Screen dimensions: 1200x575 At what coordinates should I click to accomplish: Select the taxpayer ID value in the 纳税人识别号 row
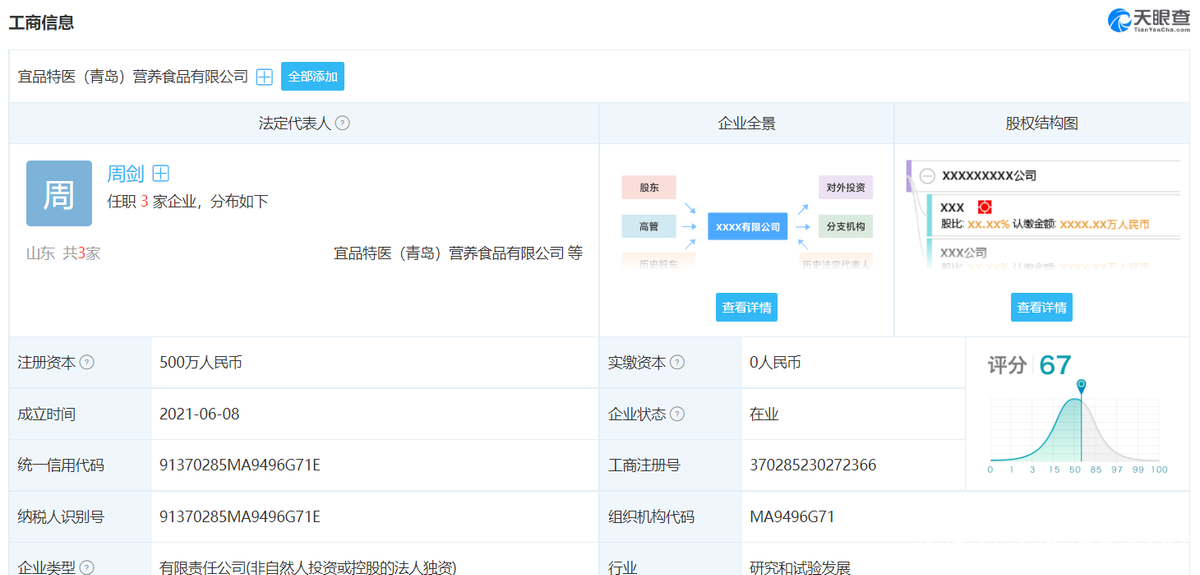point(240,517)
